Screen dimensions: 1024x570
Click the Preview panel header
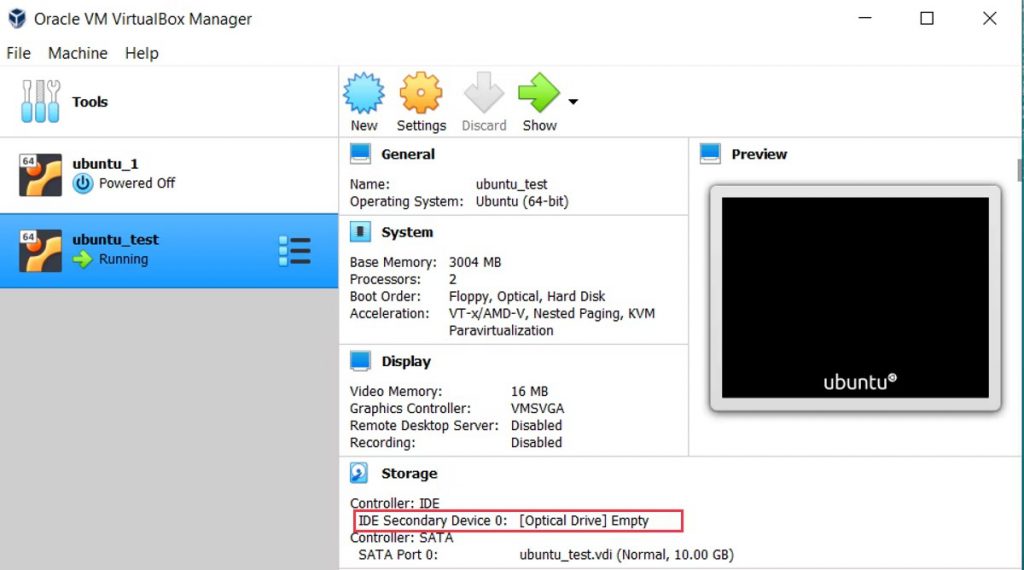pos(758,154)
